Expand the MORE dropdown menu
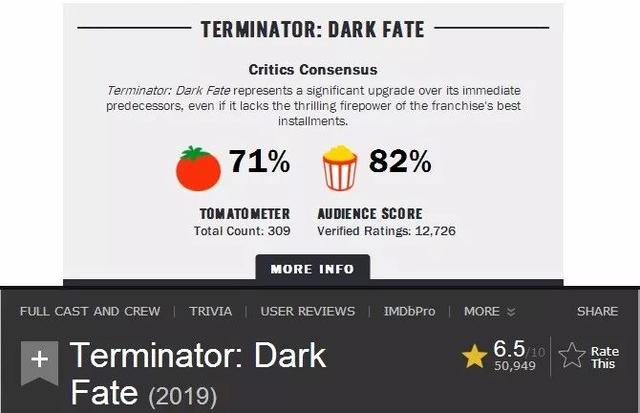The height and width of the screenshot is (413, 640). pos(489,311)
